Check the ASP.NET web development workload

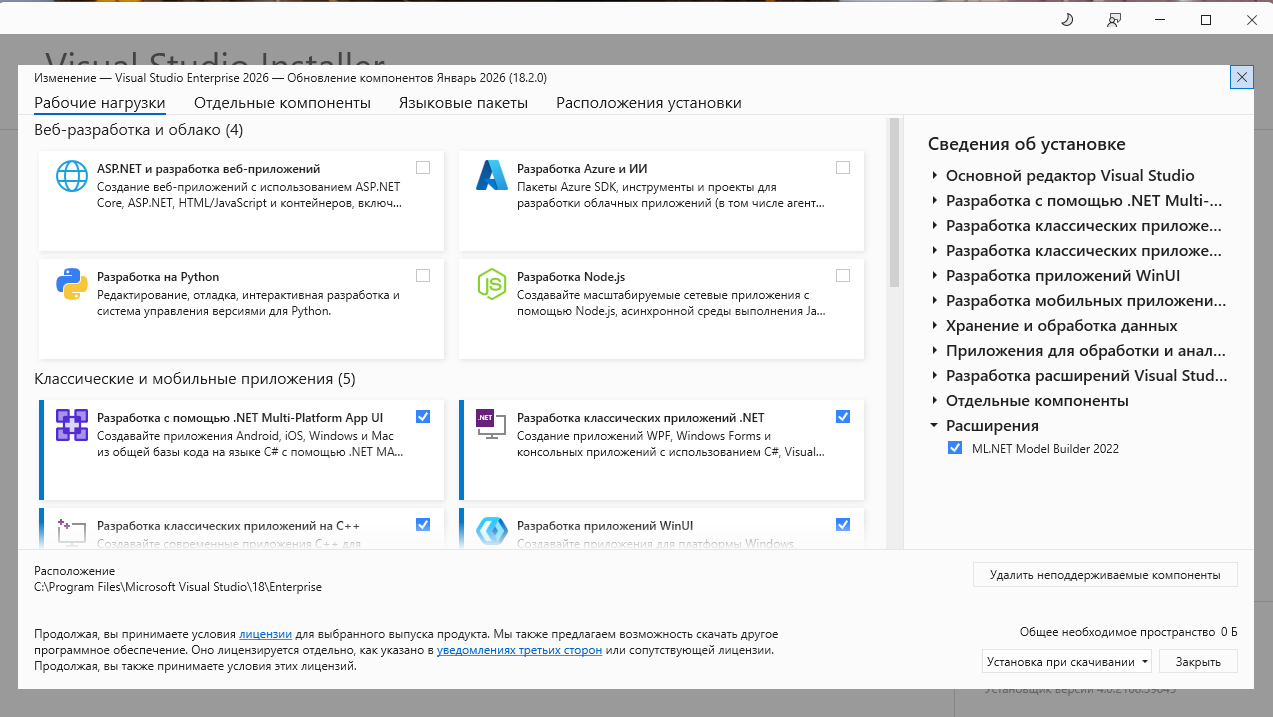[x=423, y=167]
